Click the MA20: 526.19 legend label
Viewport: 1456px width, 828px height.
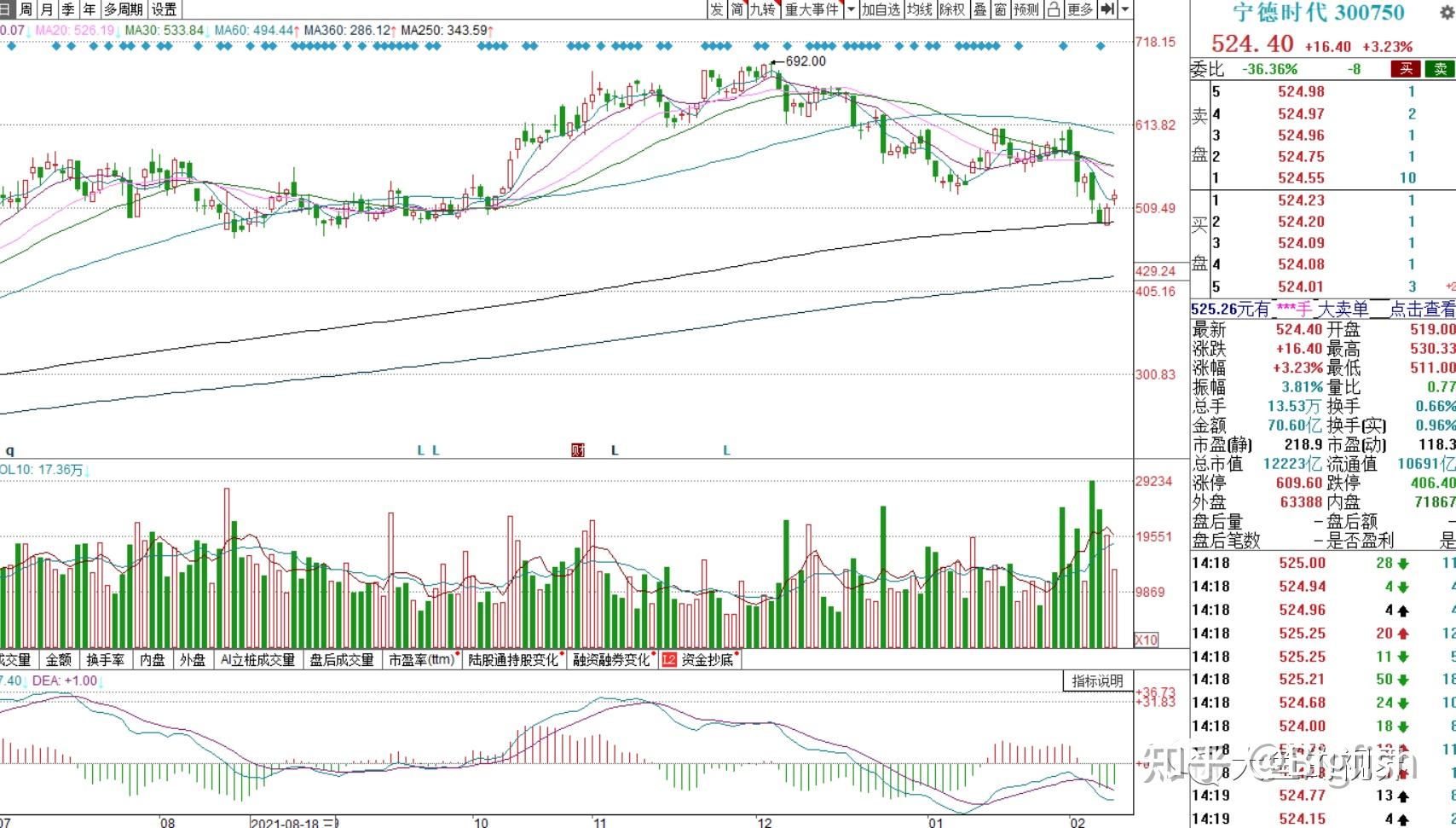pyautogui.click(x=75, y=30)
